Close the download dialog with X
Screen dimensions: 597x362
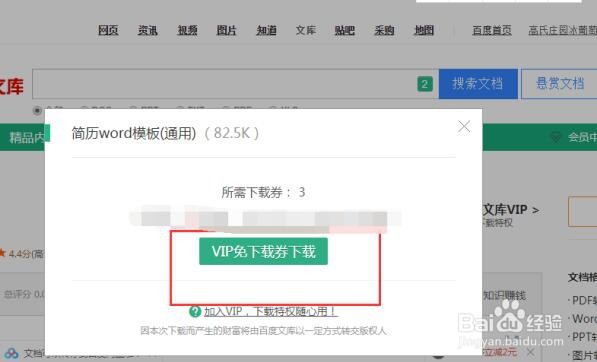point(464,126)
